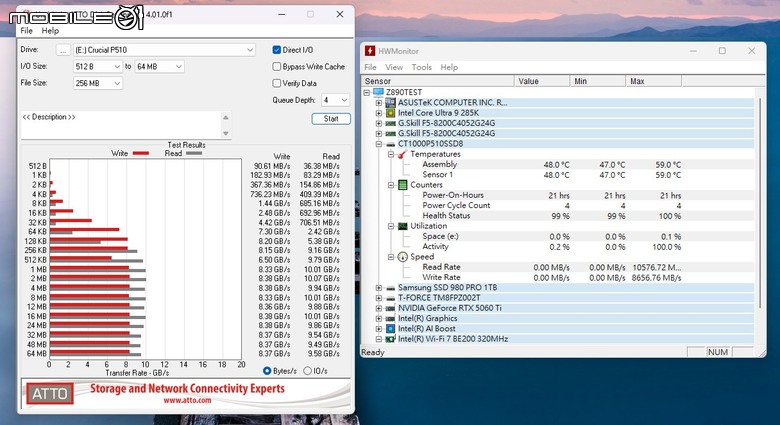Click the Utilization chip icon
Viewport: 780px width, 425px height.
pos(402,226)
